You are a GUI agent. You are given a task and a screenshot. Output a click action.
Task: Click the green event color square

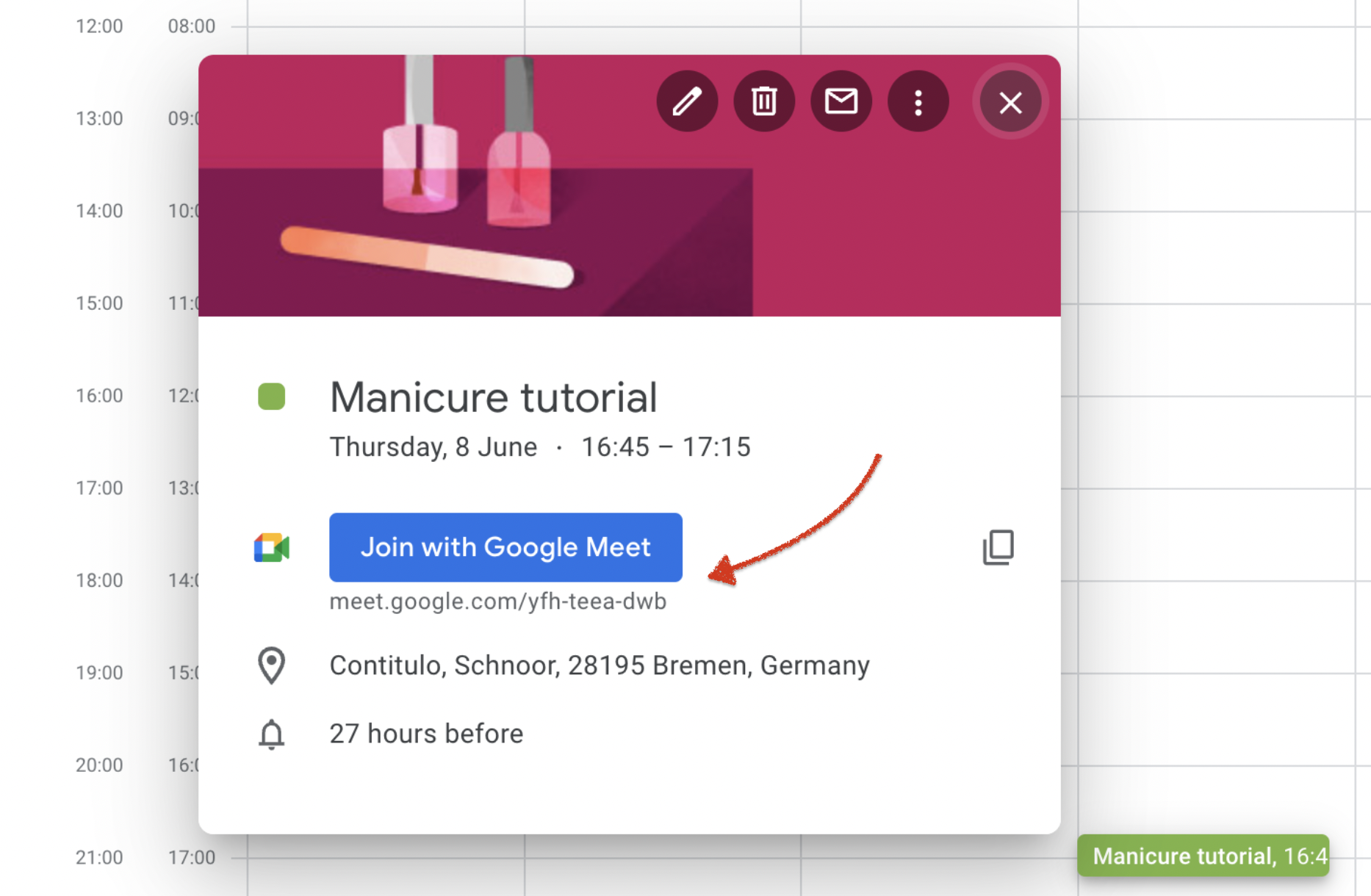pyautogui.click(x=271, y=397)
